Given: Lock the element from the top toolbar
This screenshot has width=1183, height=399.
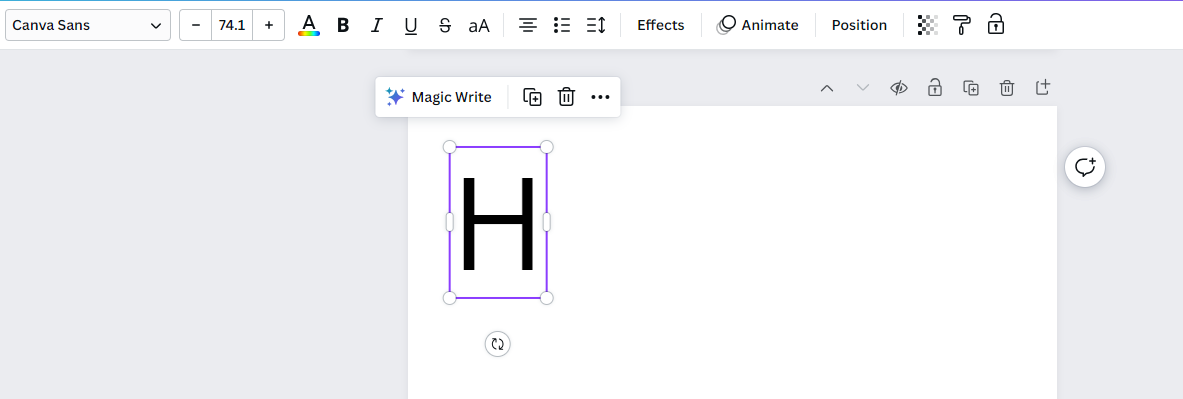Looking at the screenshot, I should [x=996, y=25].
